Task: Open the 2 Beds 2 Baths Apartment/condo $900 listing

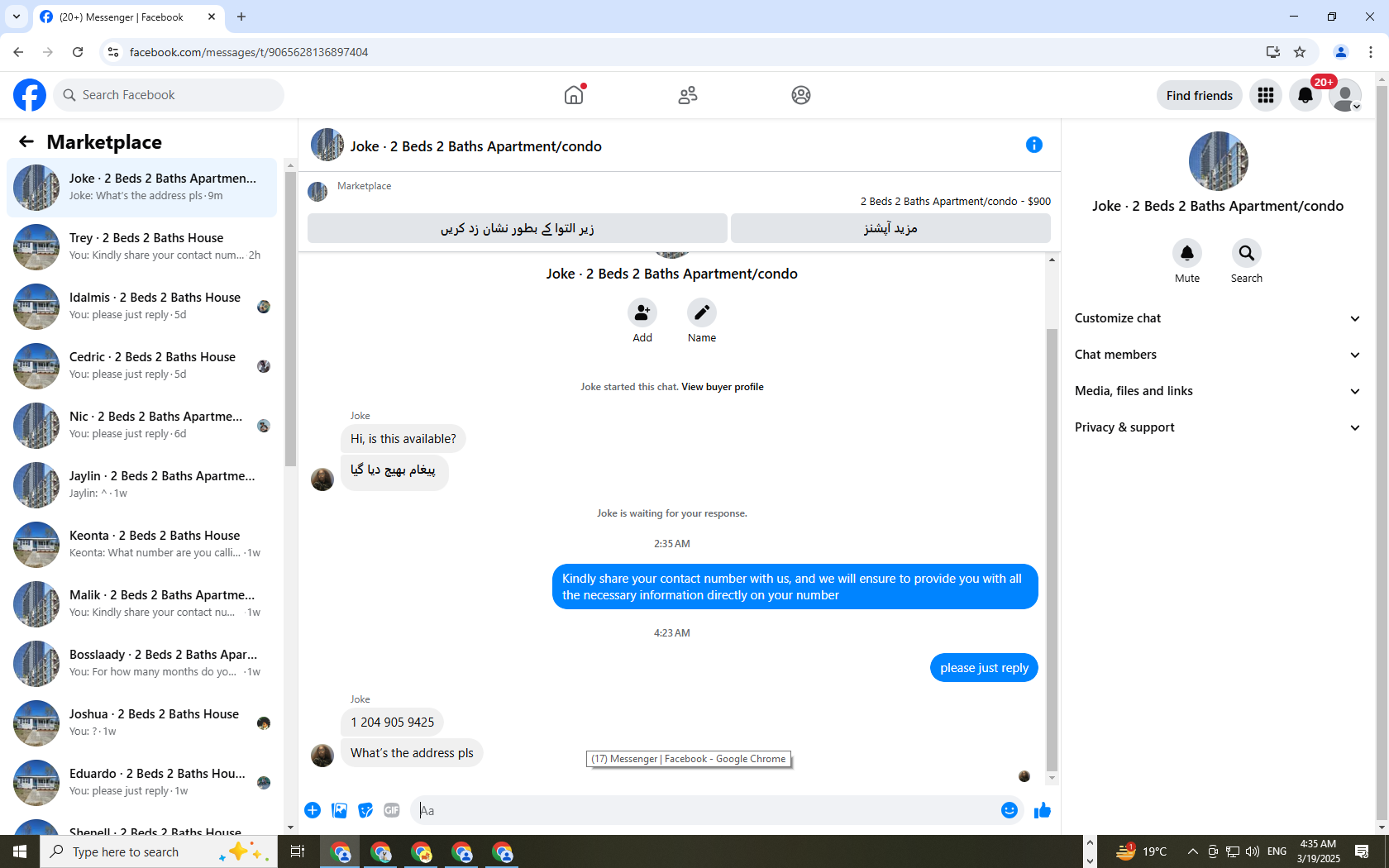Action: click(956, 202)
